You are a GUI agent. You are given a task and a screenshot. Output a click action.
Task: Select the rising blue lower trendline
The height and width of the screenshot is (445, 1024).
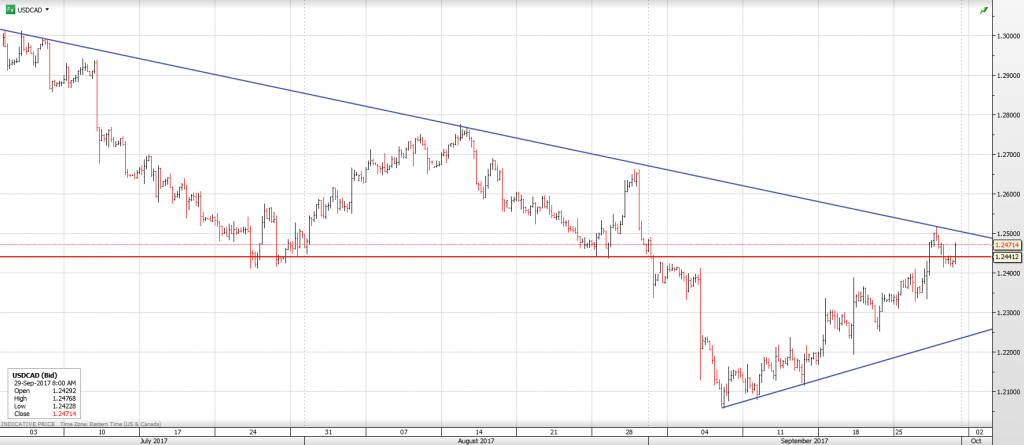click(x=850, y=369)
